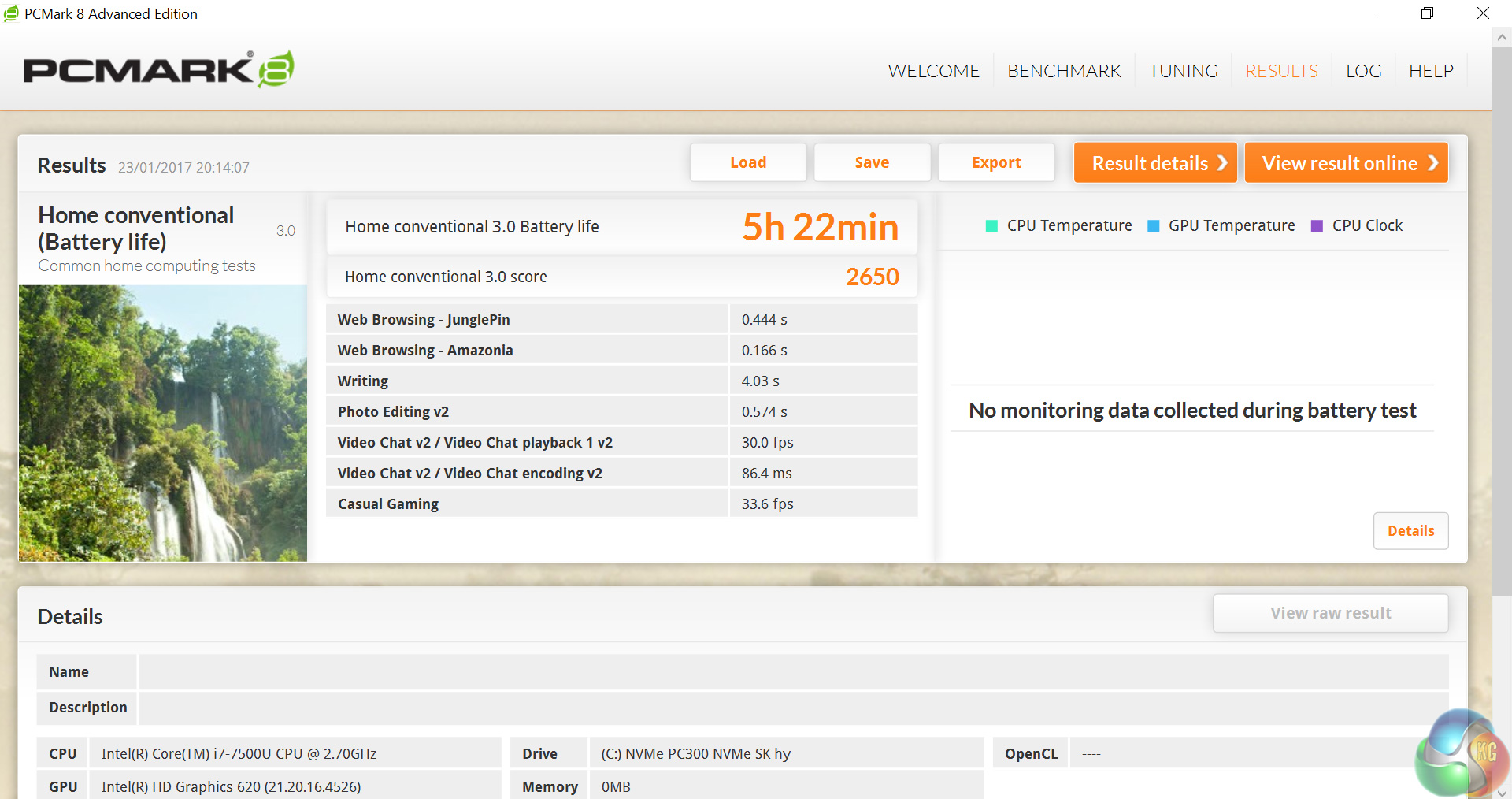
Task: Minimize the PCMark 8 window
Action: (1373, 13)
